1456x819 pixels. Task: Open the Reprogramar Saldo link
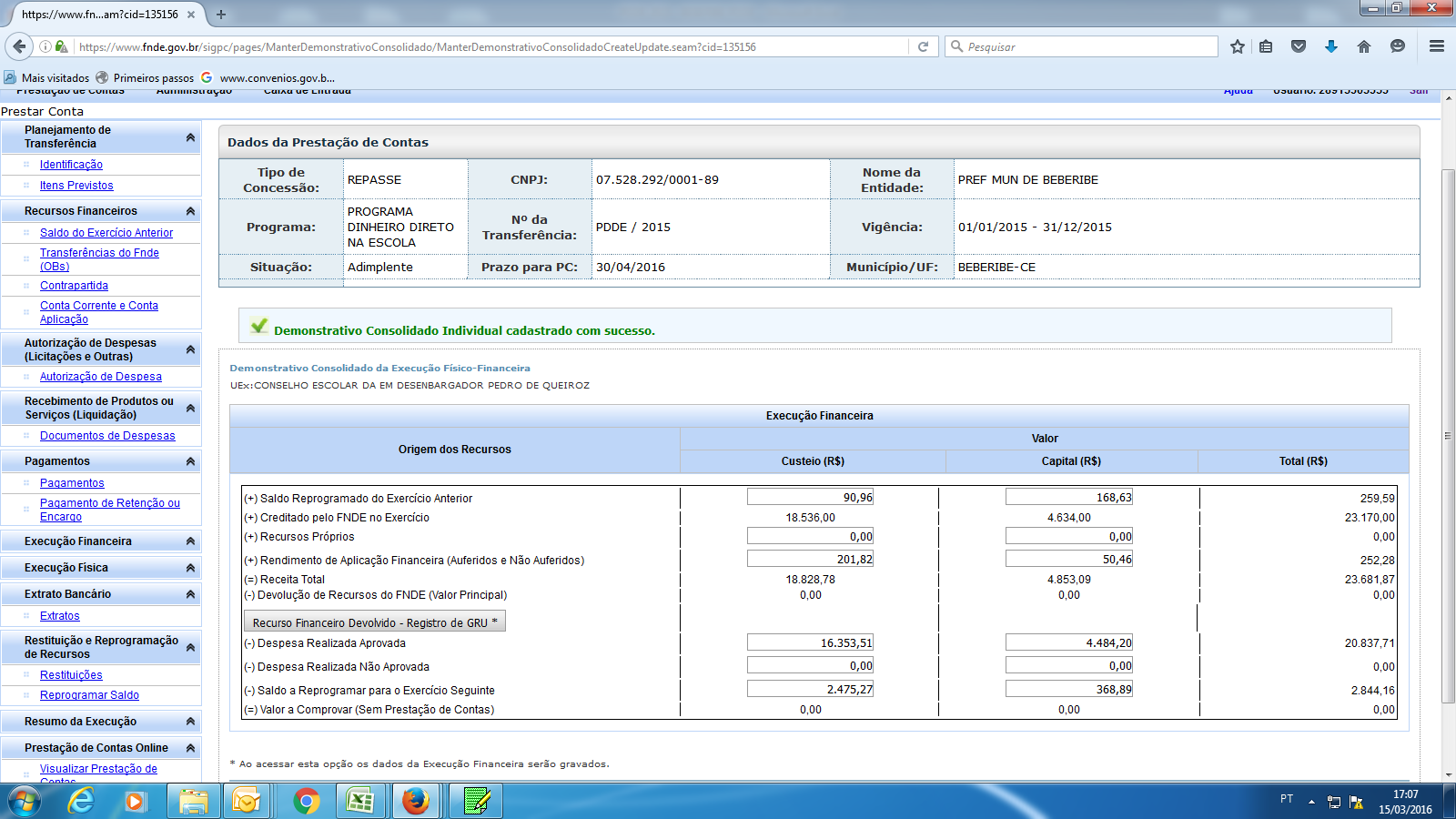[89, 695]
